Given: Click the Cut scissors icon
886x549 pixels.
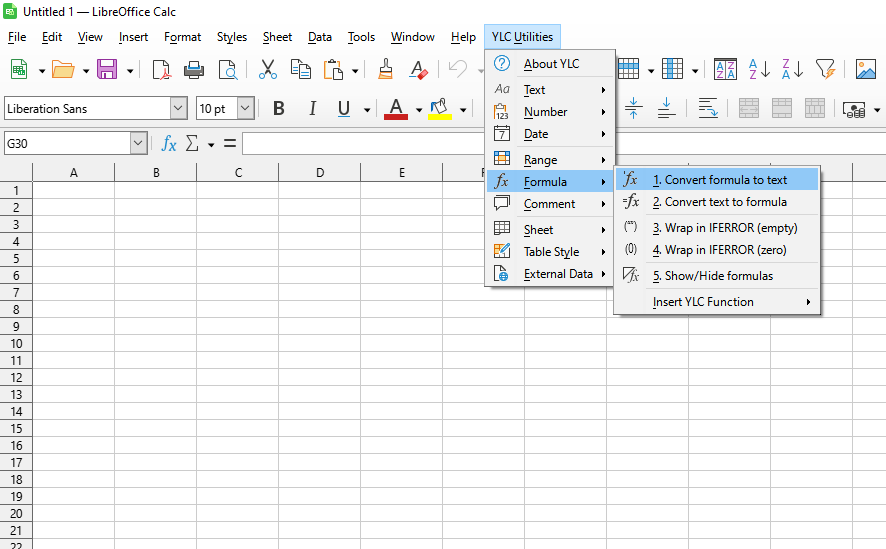Looking at the screenshot, I should pyautogui.click(x=267, y=69).
